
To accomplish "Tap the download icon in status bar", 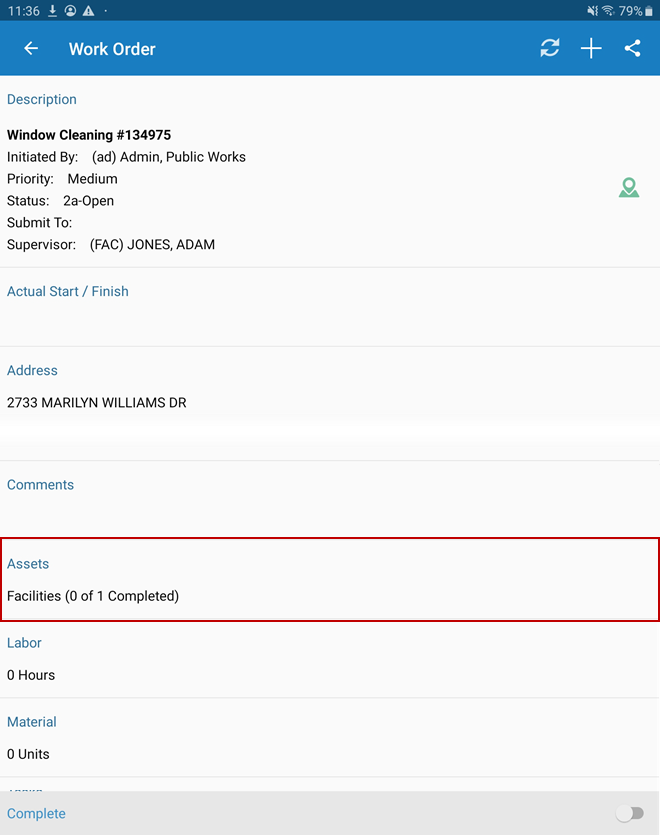I will [53, 10].
